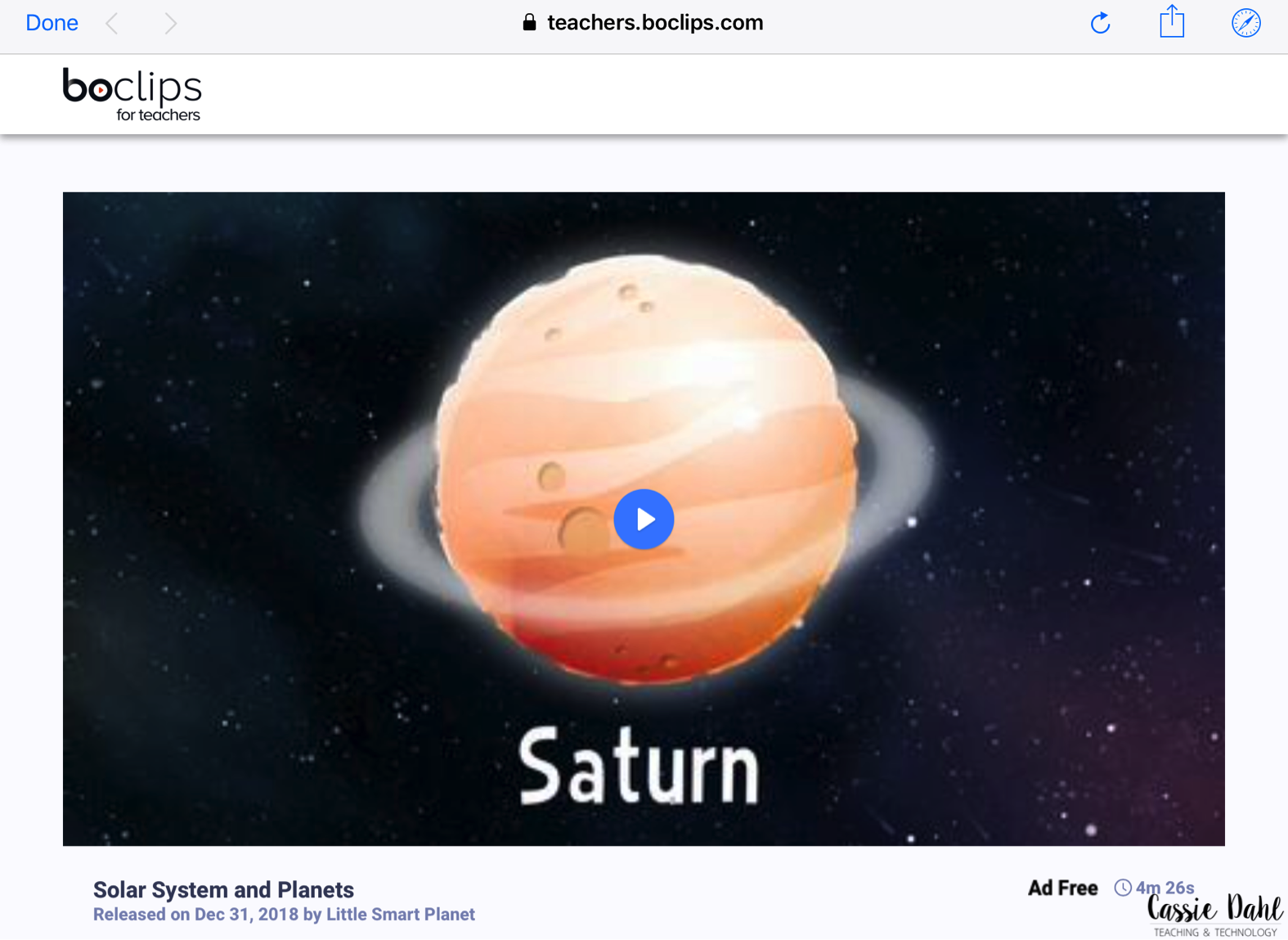Image resolution: width=1288 pixels, height=940 pixels.
Task: Click Little Smart Planet release info
Action: [x=284, y=915]
